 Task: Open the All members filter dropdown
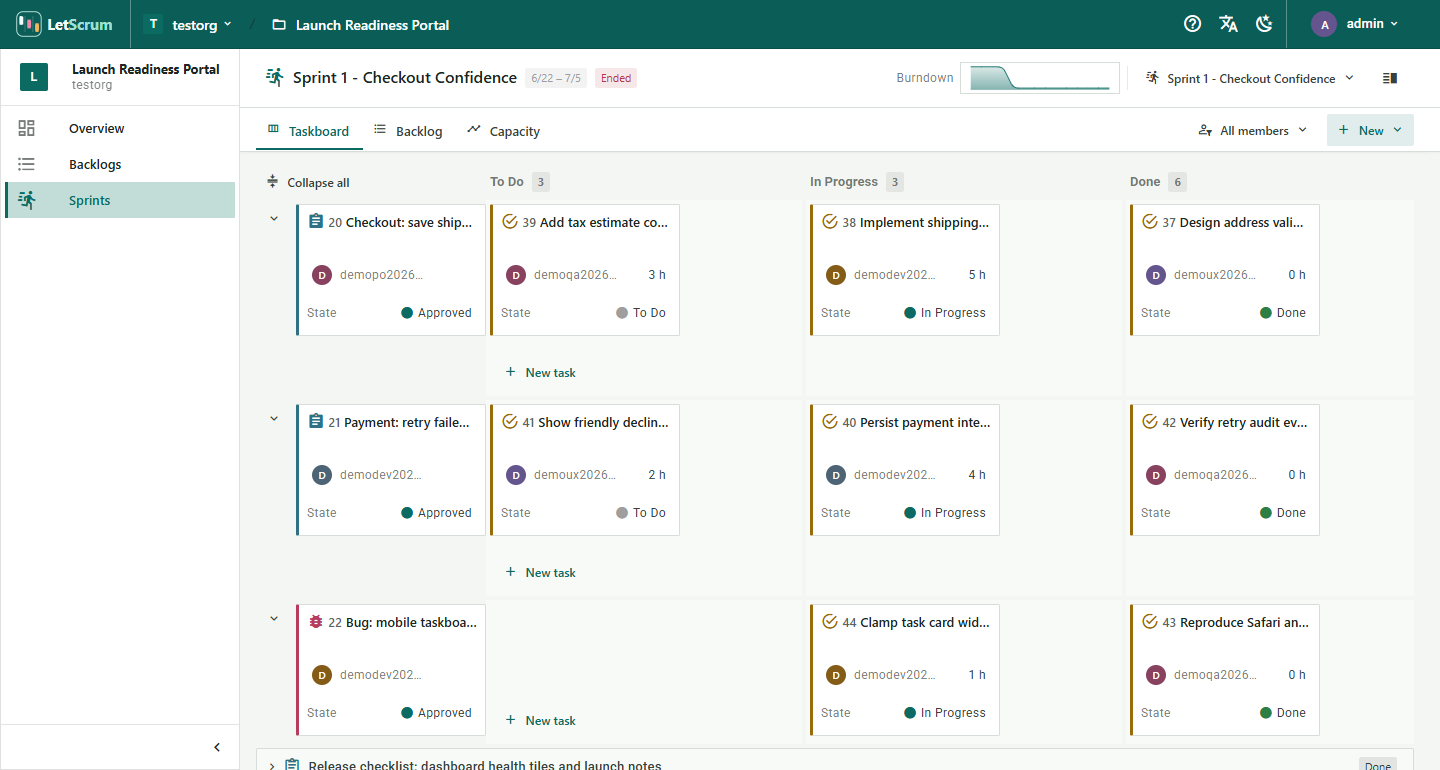point(1253,130)
